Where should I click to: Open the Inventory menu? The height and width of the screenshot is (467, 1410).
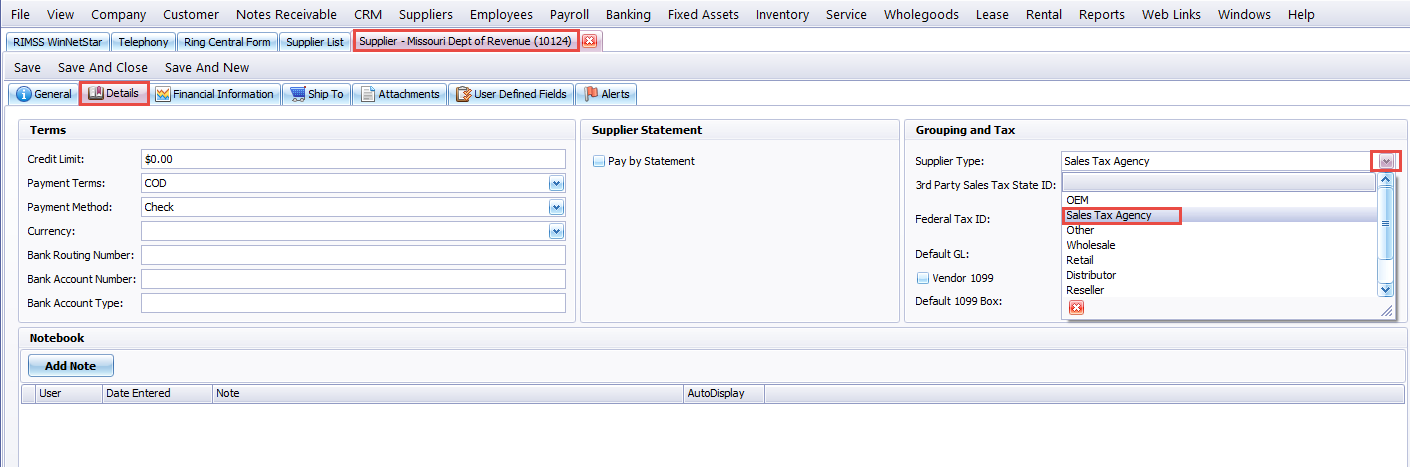click(783, 15)
